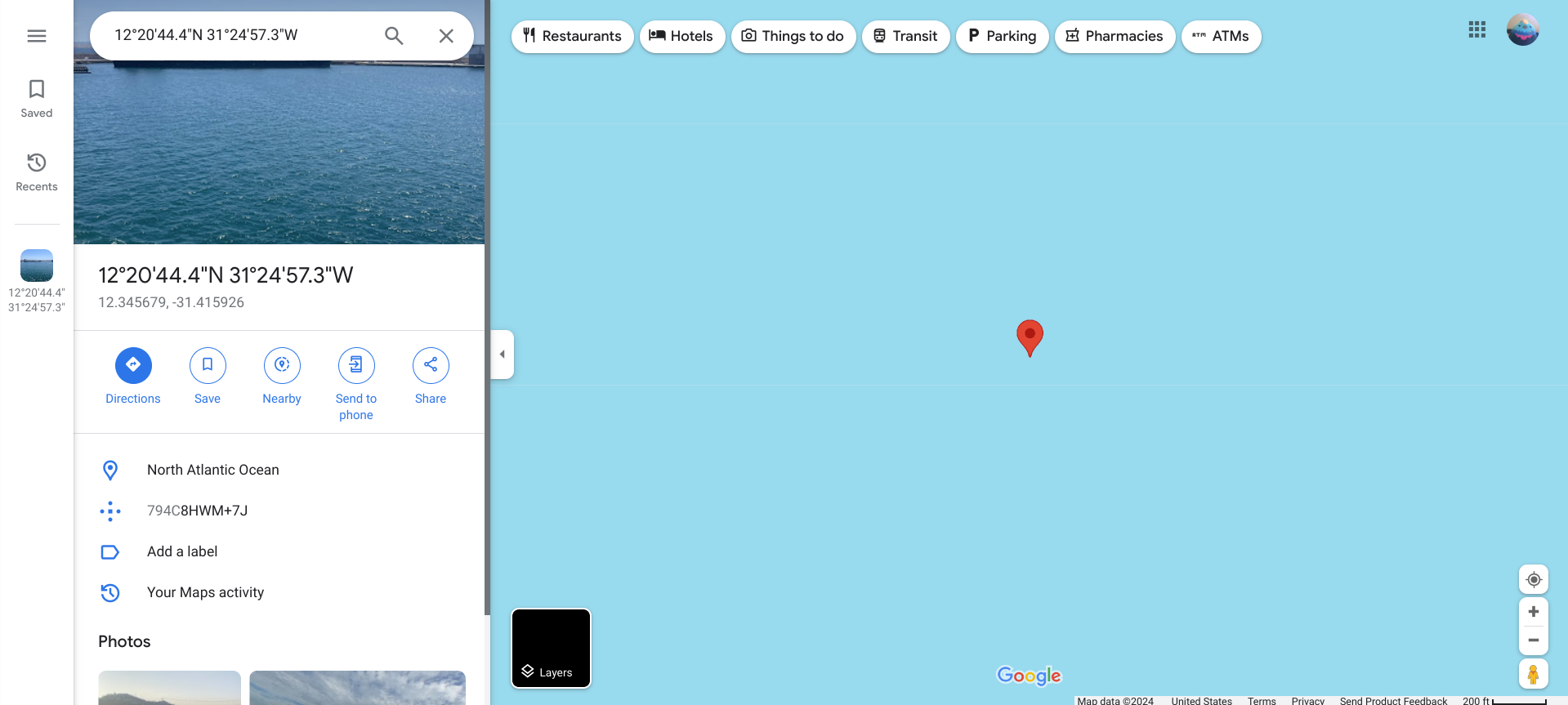This screenshot has height=705, width=1568.
Task: Click North Atlantic Ocean address row
Action: click(x=279, y=470)
